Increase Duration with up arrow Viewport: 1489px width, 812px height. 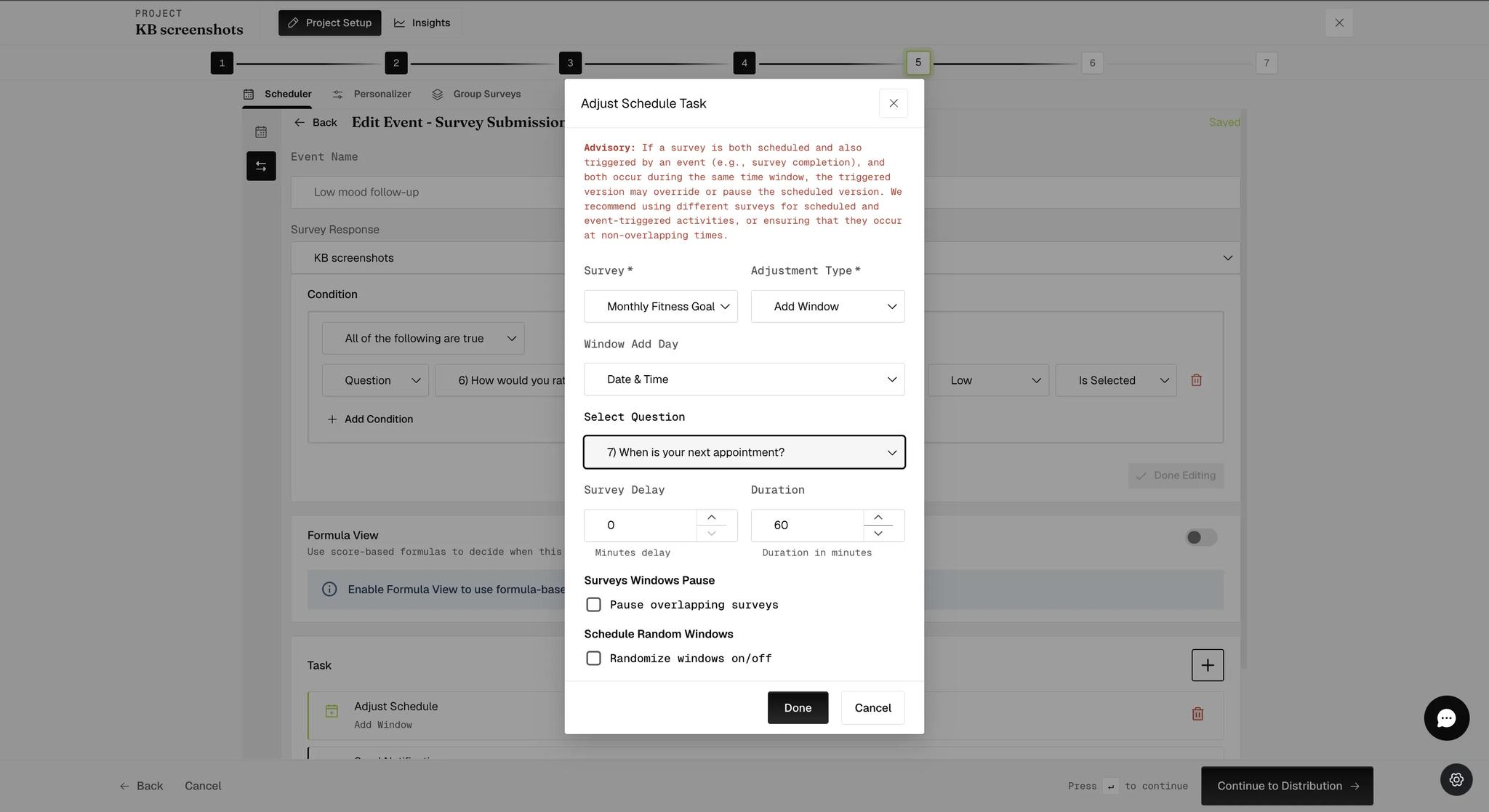coord(878,517)
